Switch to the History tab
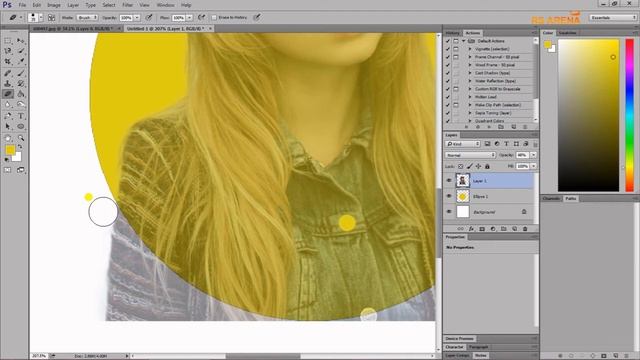This screenshot has width=640, height=360. (452, 33)
